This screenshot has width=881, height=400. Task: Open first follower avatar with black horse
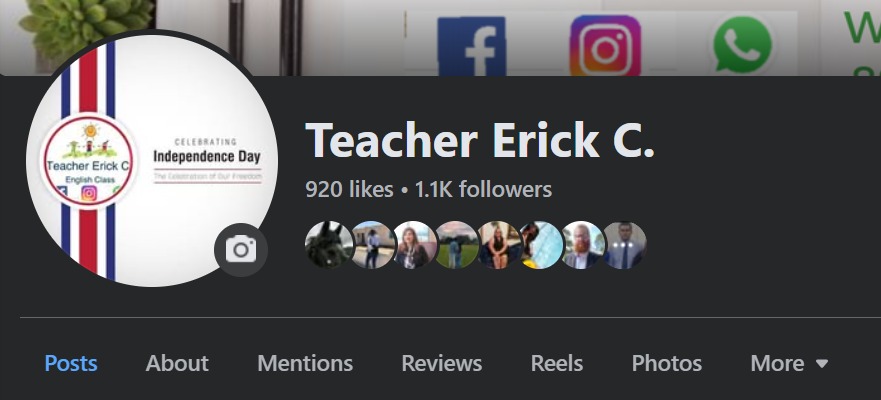click(x=329, y=245)
